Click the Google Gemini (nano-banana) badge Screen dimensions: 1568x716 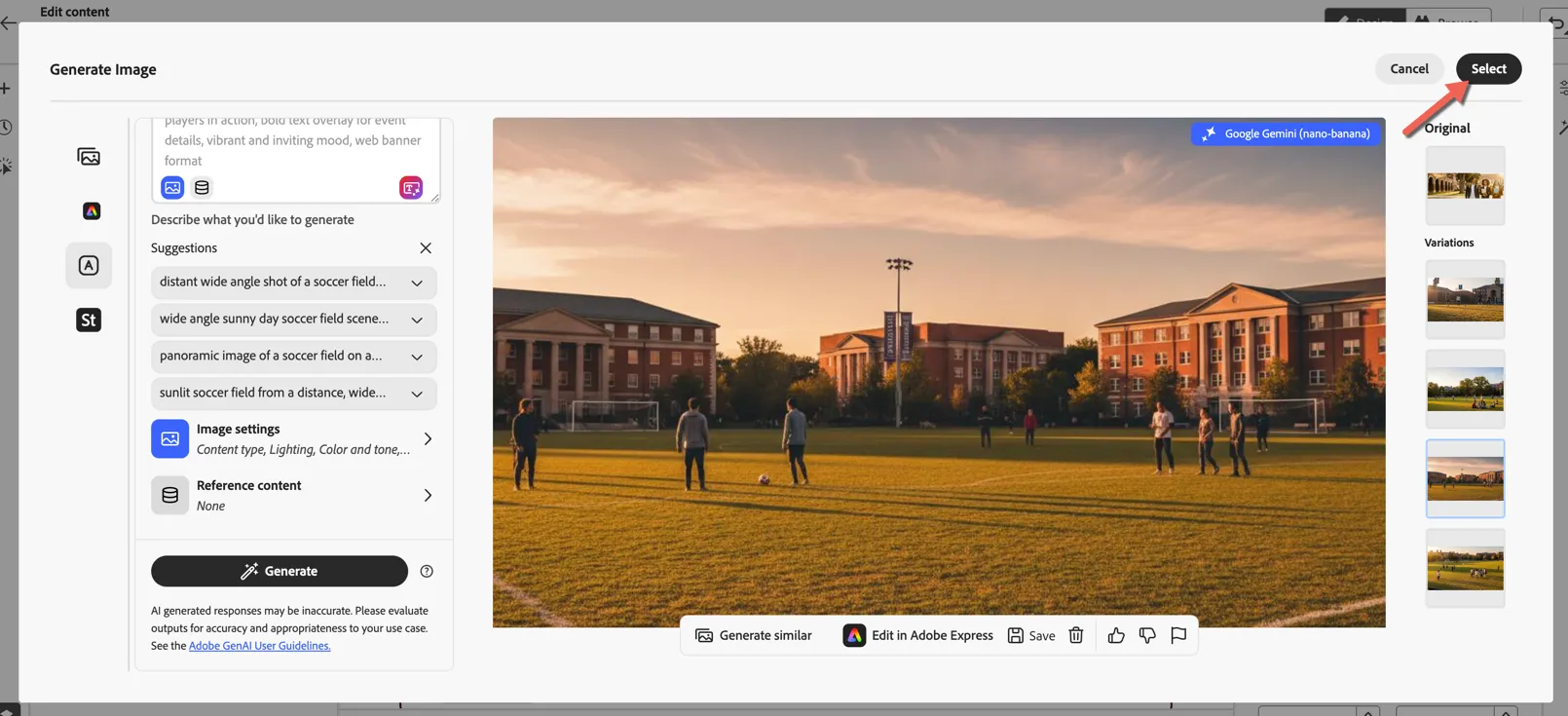tap(1286, 133)
